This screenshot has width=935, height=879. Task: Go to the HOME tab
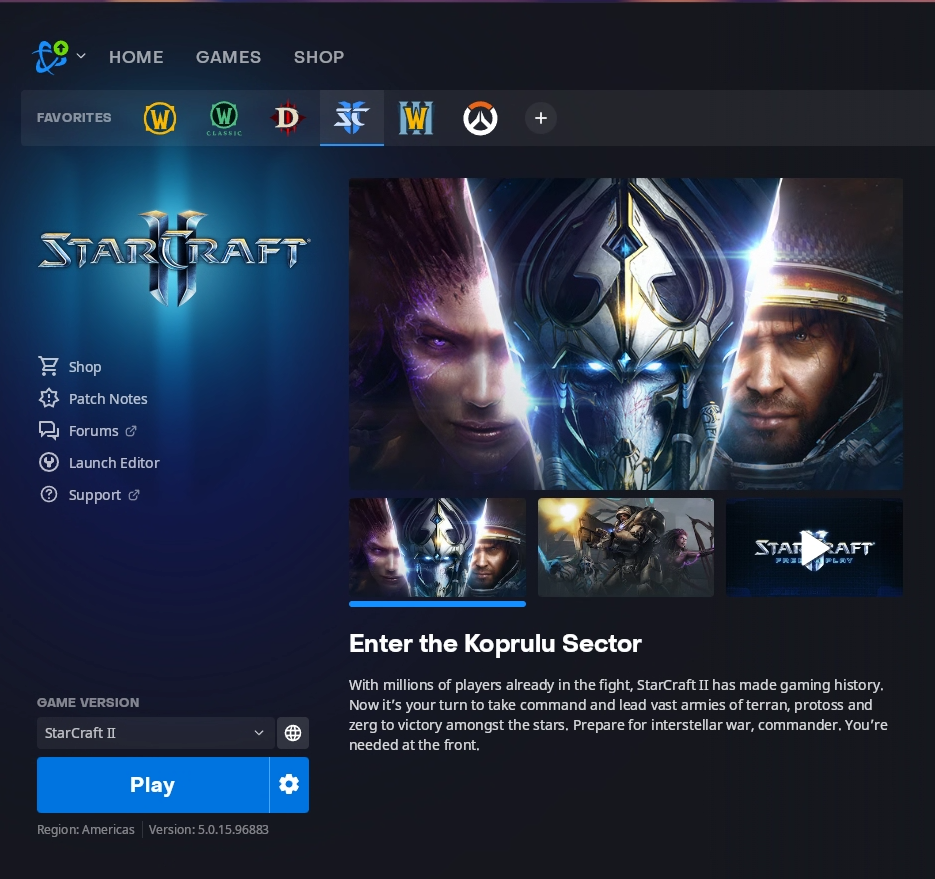pos(136,57)
